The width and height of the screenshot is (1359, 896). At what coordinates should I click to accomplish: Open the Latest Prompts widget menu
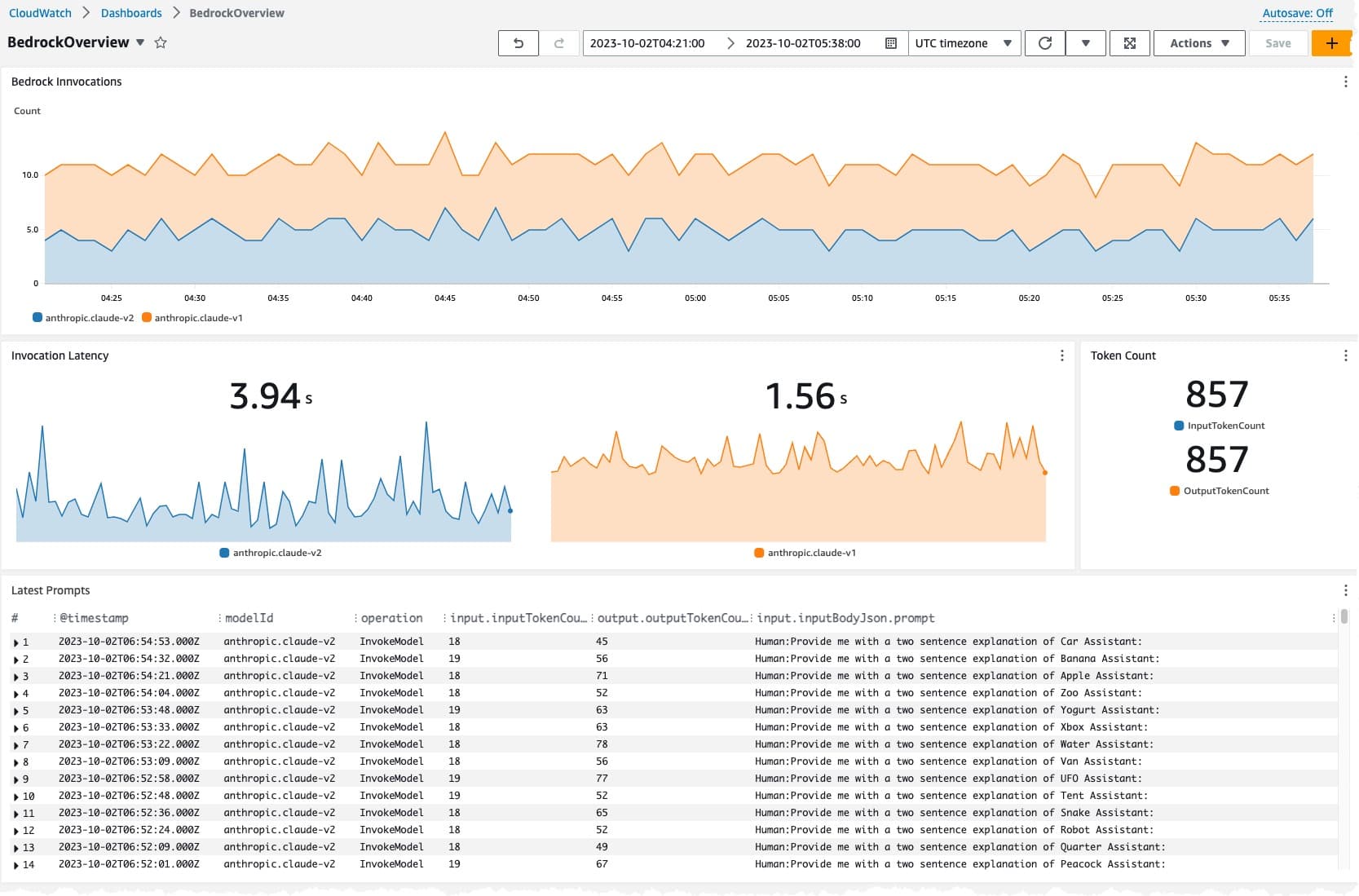1345,590
